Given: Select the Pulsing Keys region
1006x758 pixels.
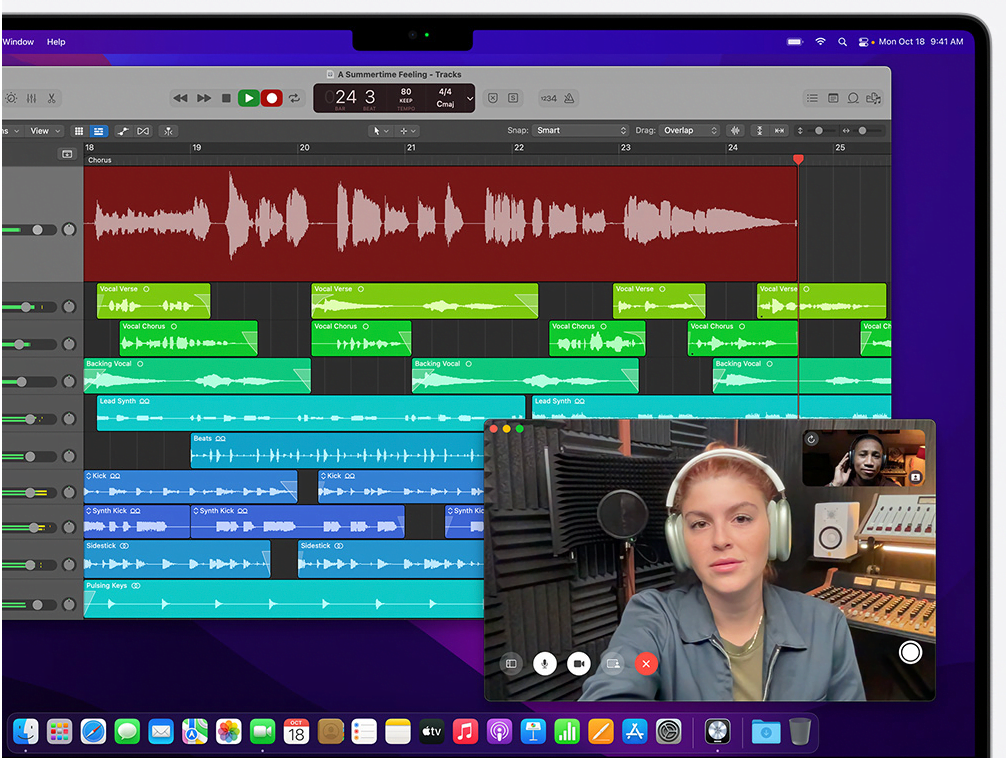Looking at the screenshot, I should pos(284,599).
